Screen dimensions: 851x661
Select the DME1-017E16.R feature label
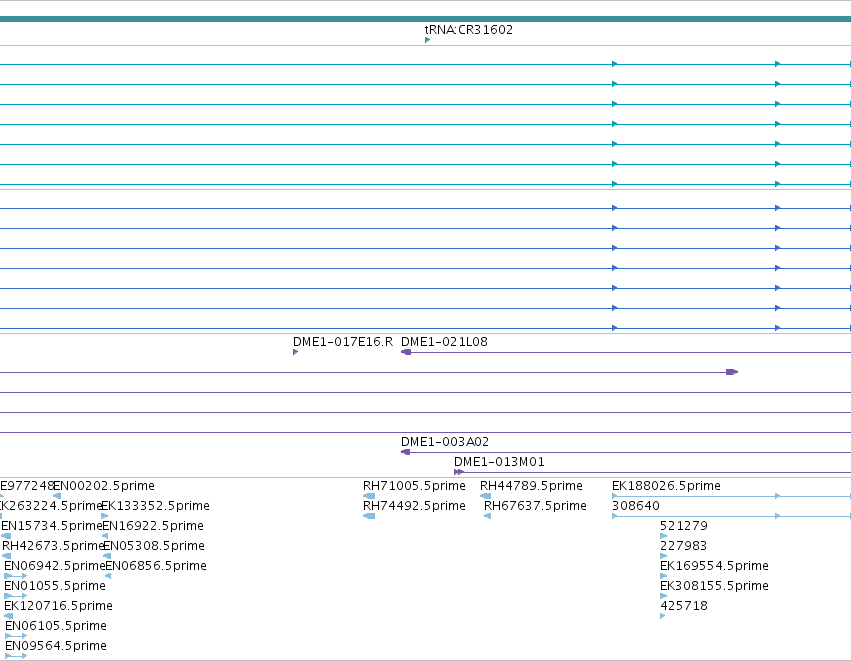point(342,341)
